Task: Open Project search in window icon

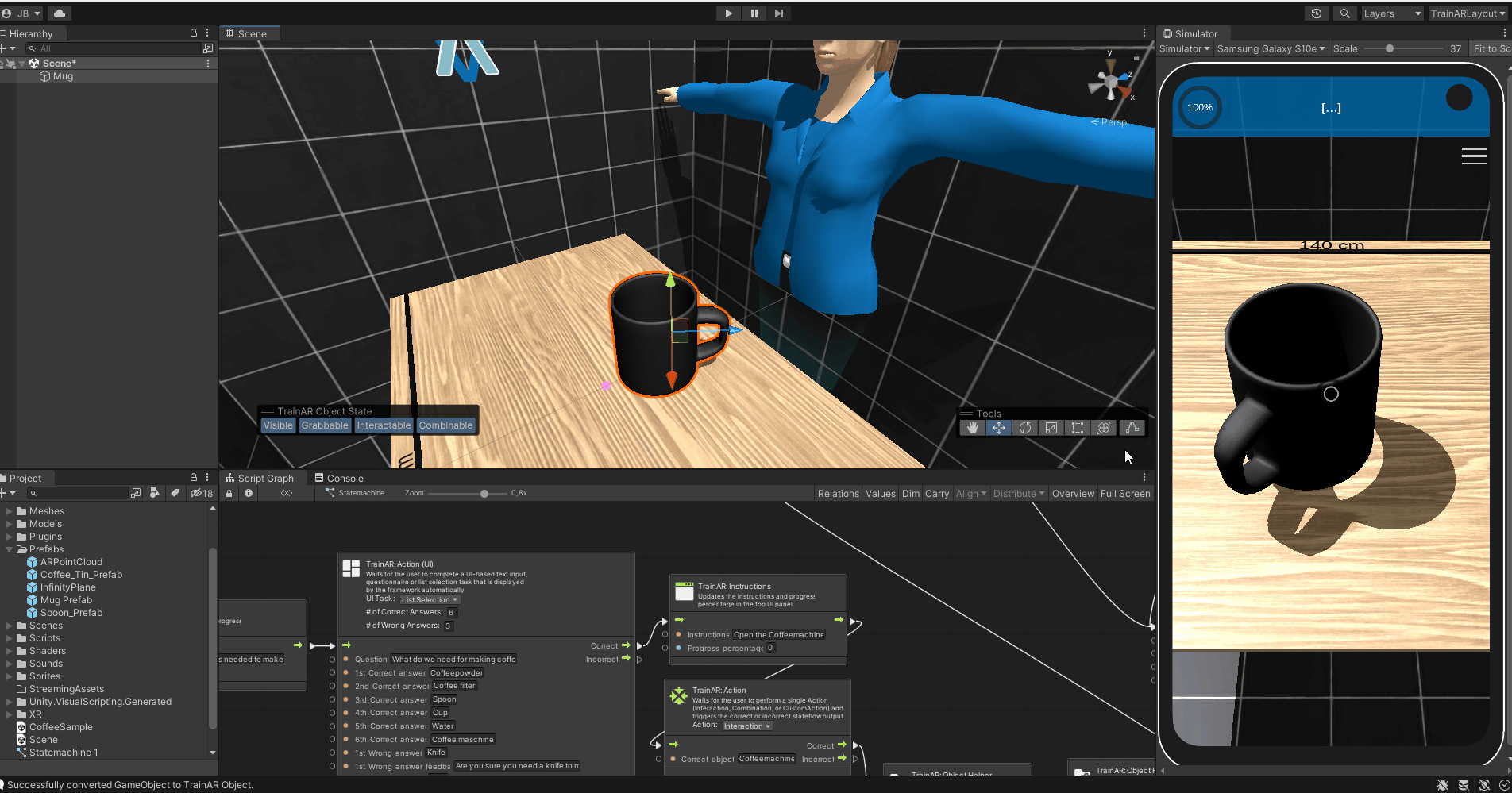Action: pos(136,493)
